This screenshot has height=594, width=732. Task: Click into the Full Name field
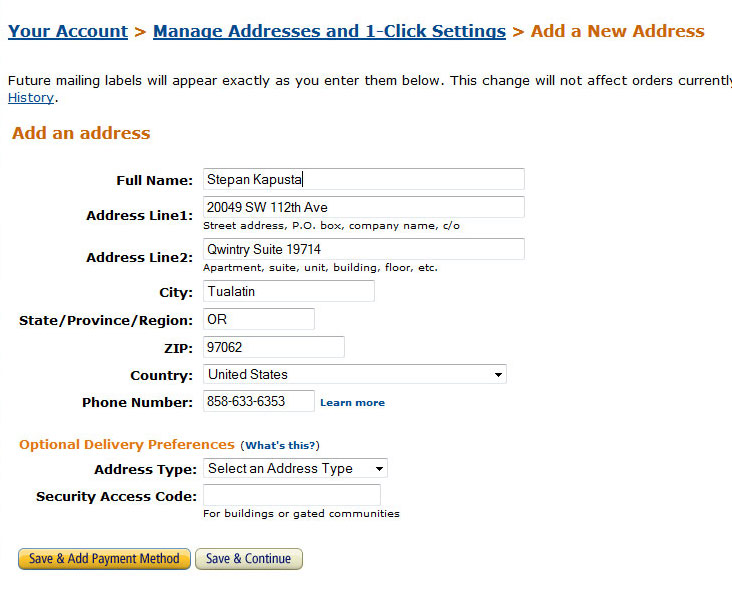(363, 180)
